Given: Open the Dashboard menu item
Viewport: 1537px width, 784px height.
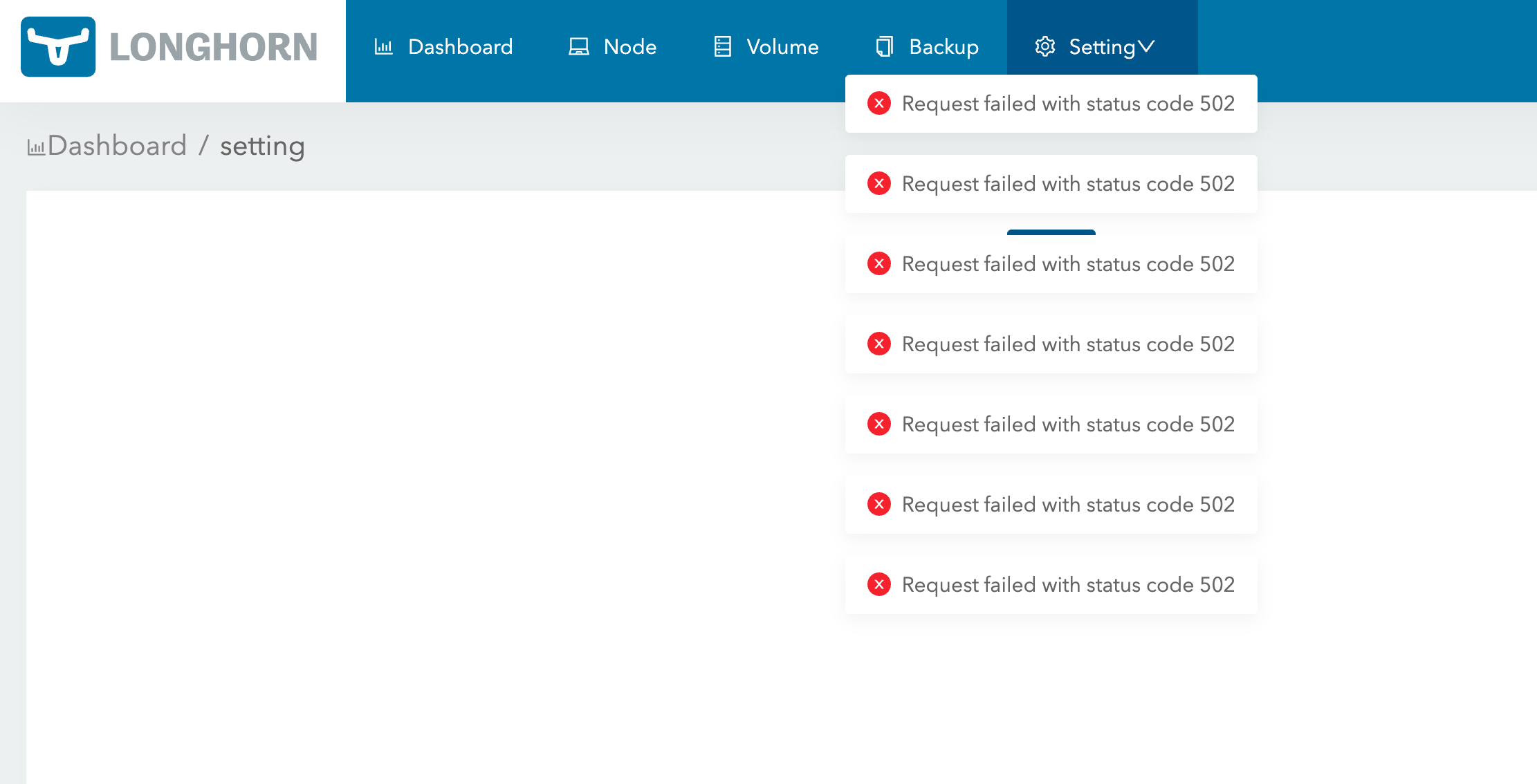Looking at the screenshot, I should [460, 46].
